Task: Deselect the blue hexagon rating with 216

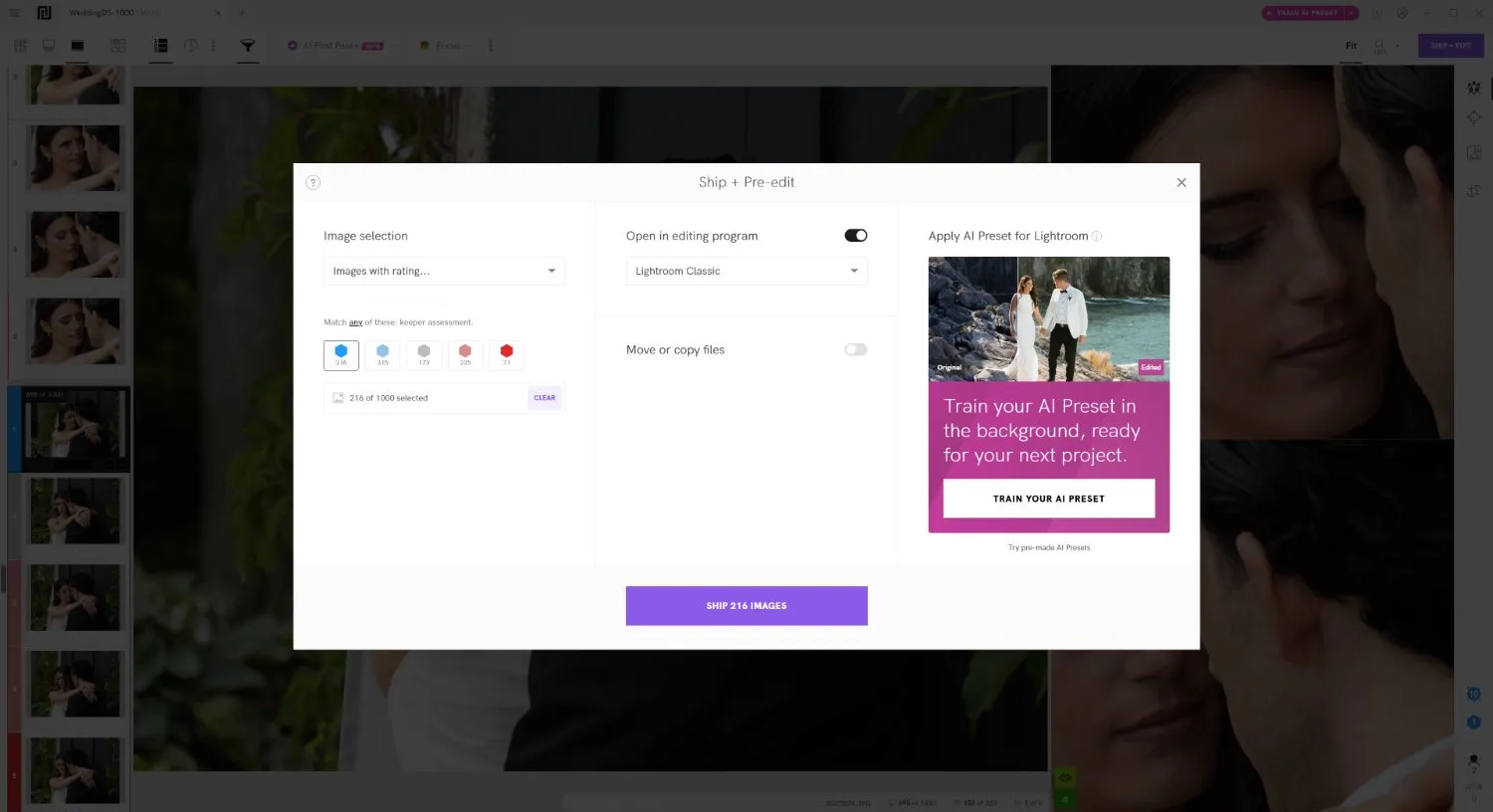Action: pyautogui.click(x=340, y=354)
